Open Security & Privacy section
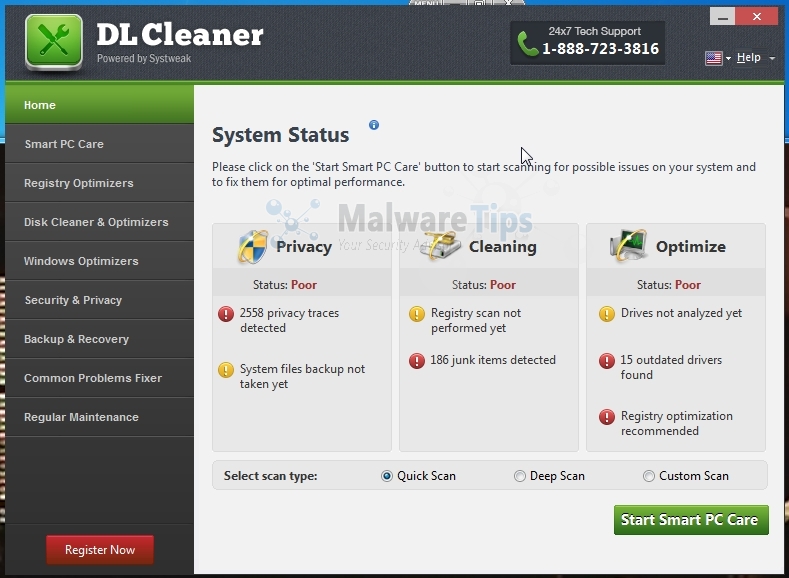 [100, 300]
